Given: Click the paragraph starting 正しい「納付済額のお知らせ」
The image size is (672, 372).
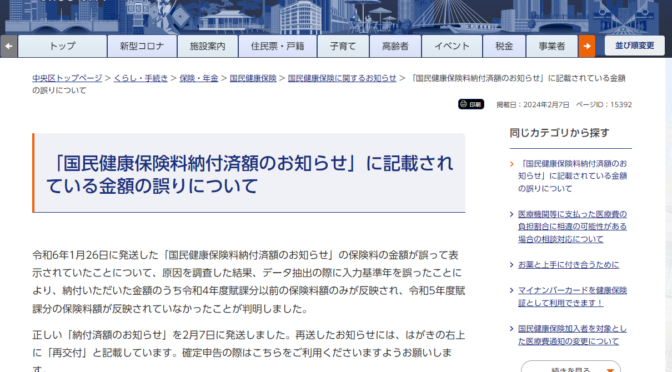Looking at the screenshot, I should [249, 350].
